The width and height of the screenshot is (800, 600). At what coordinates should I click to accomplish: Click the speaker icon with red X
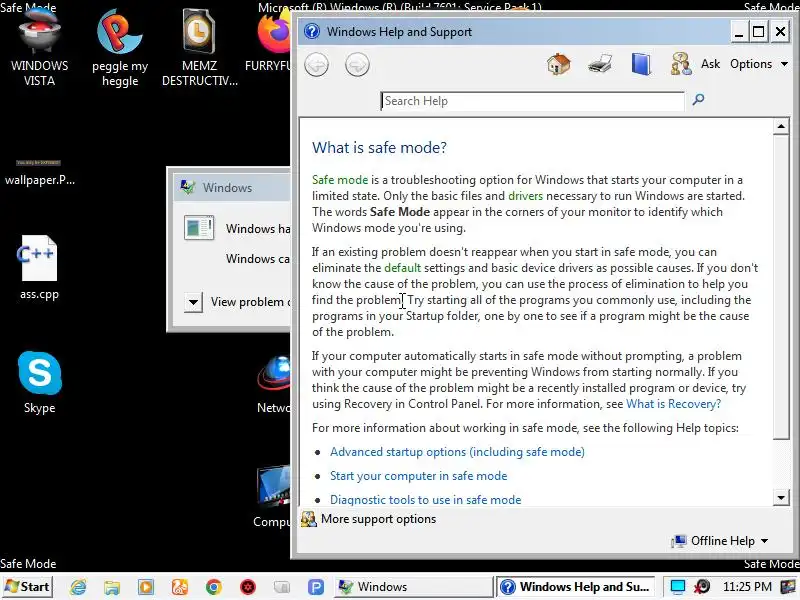pos(702,587)
